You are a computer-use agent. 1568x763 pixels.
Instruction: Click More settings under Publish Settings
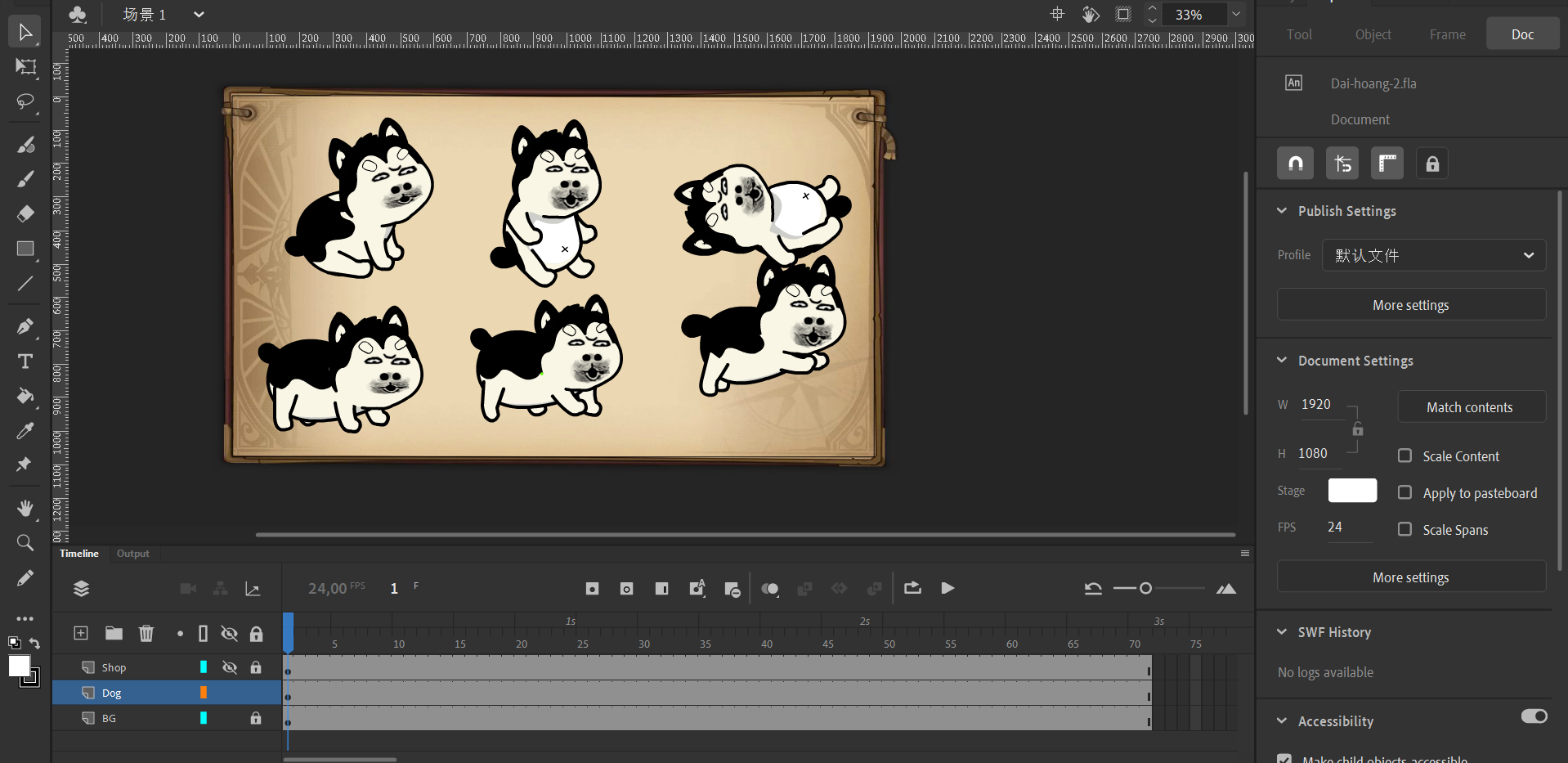pos(1411,305)
